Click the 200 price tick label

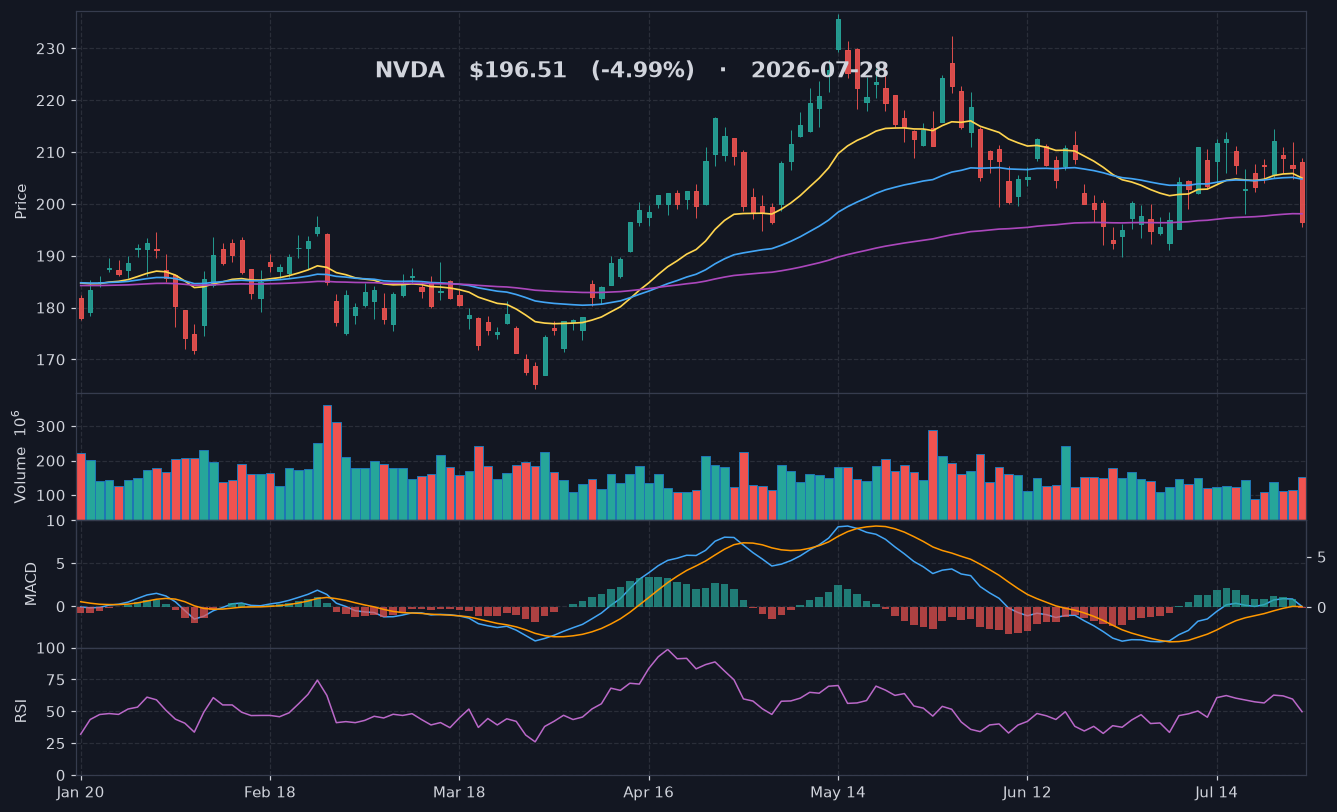[x=52, y=205]
